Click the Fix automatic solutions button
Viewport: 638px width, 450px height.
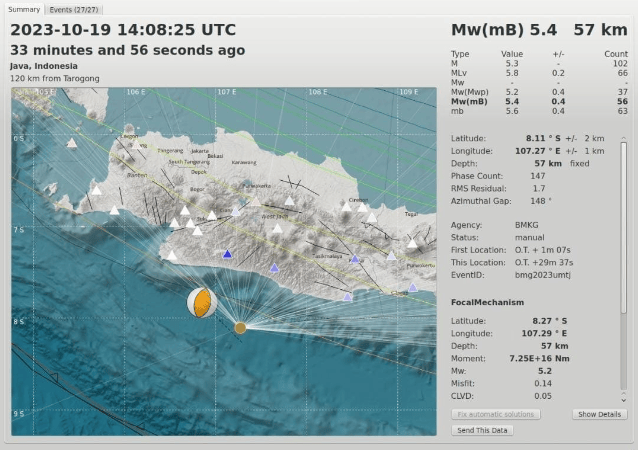[x=496, y=414]
